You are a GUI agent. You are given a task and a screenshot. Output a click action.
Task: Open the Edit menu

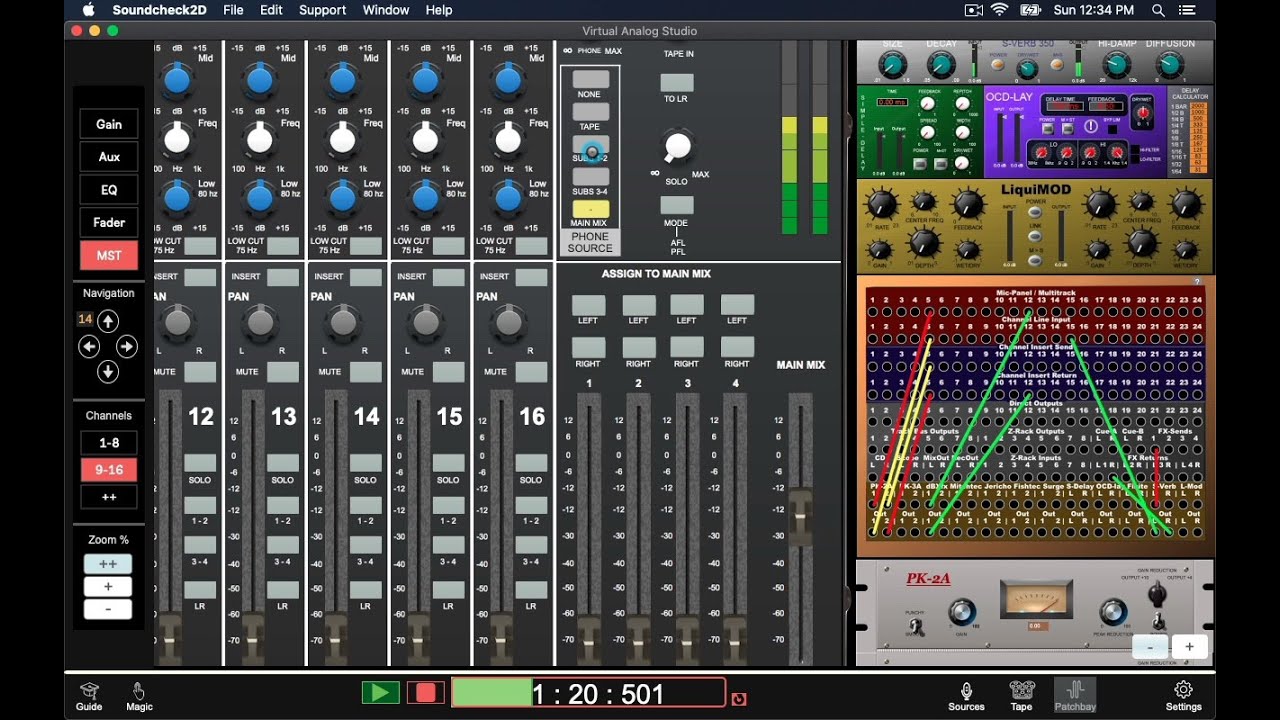271,10
